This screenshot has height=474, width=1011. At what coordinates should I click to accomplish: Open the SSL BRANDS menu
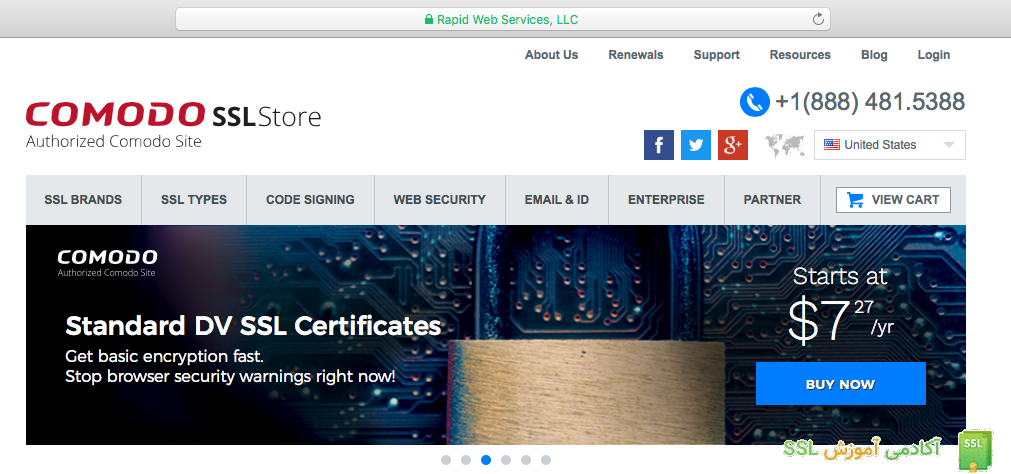point(83,200)
